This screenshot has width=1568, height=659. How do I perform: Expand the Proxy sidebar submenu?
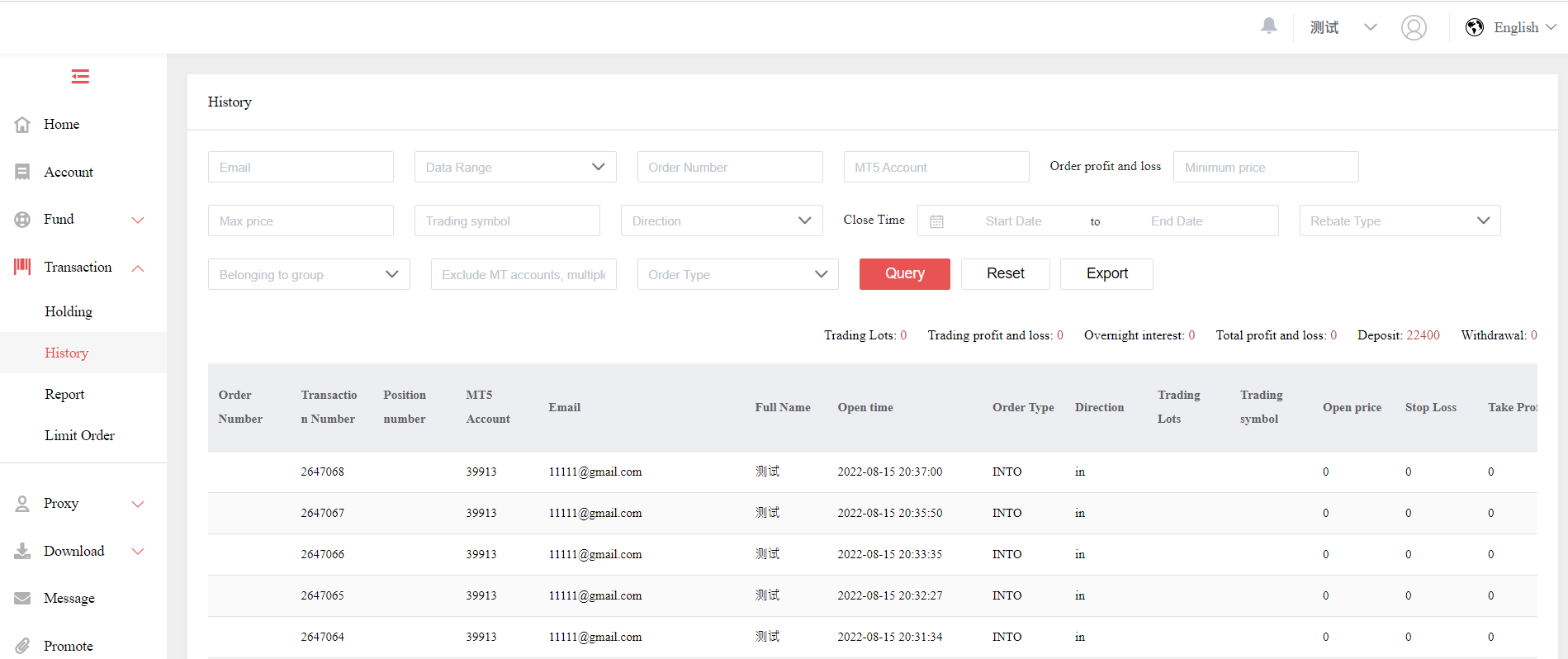[138, 504]
